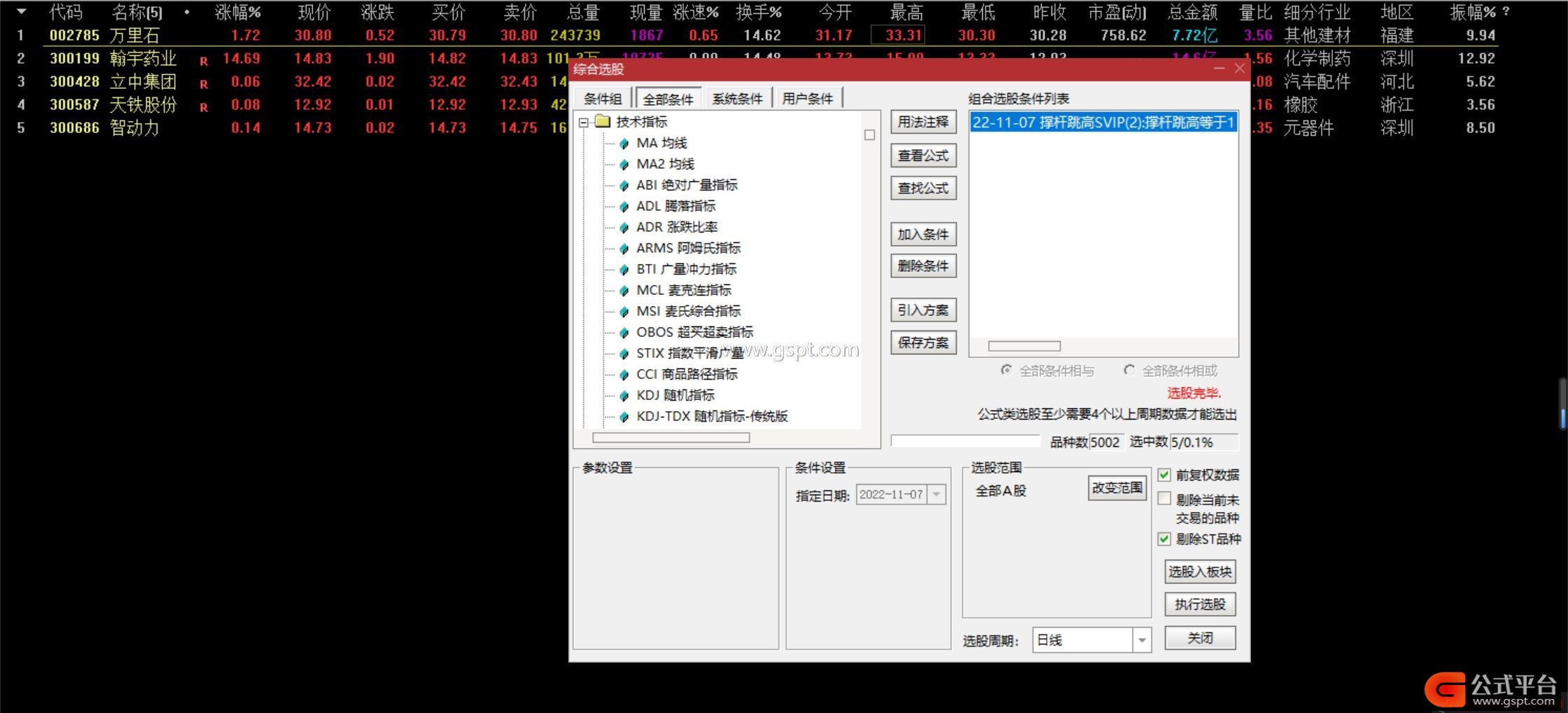Switch to the 条件组 tab
Image resolution: width=1568 pixels, height=713 pixels.
point(603,99)
